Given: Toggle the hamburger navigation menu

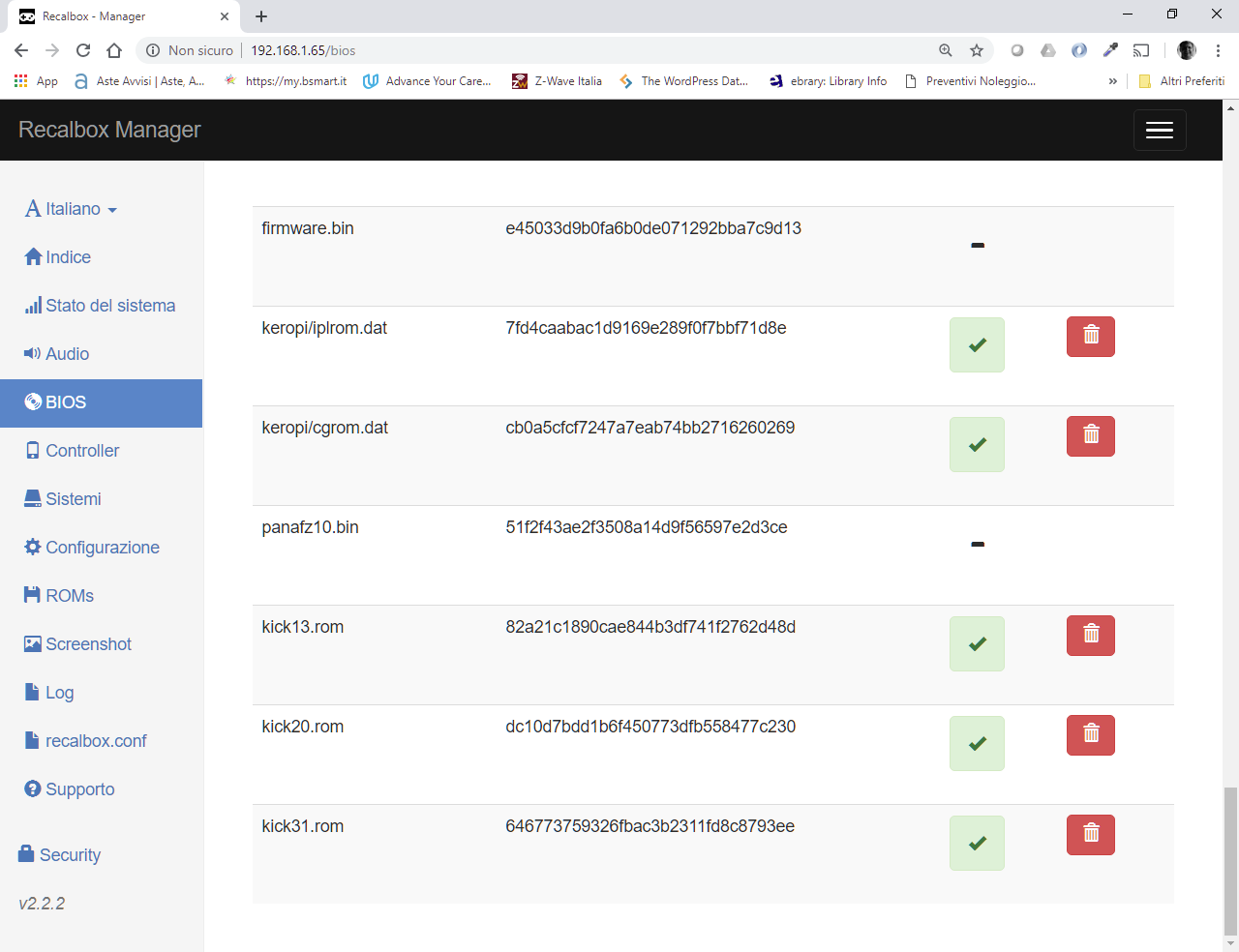Looking at the screenshot, I should pos(1160,130).
